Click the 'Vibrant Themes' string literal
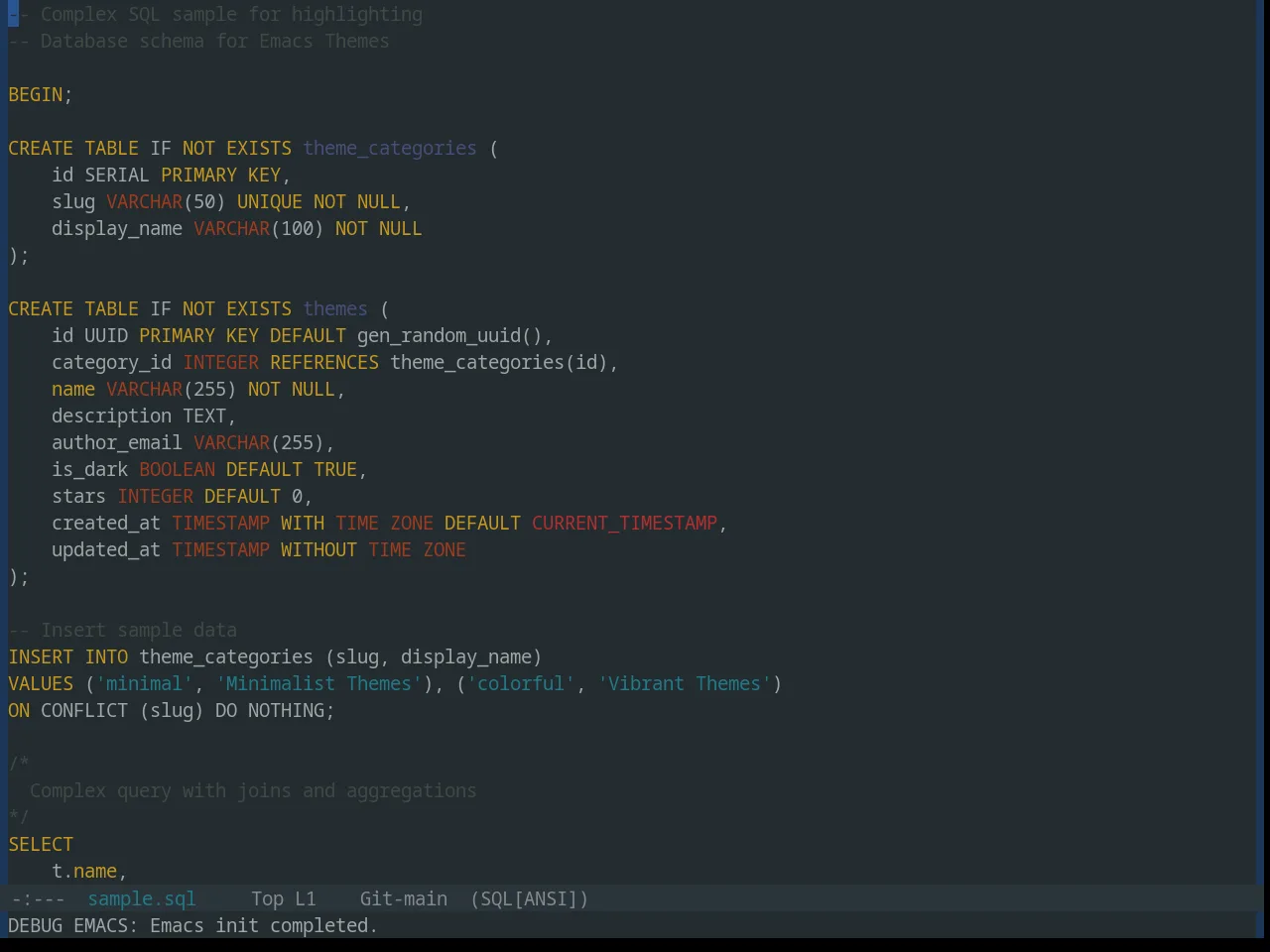Image resolution: width=1270 pixels, height=952 pixels. coord(685,684)
